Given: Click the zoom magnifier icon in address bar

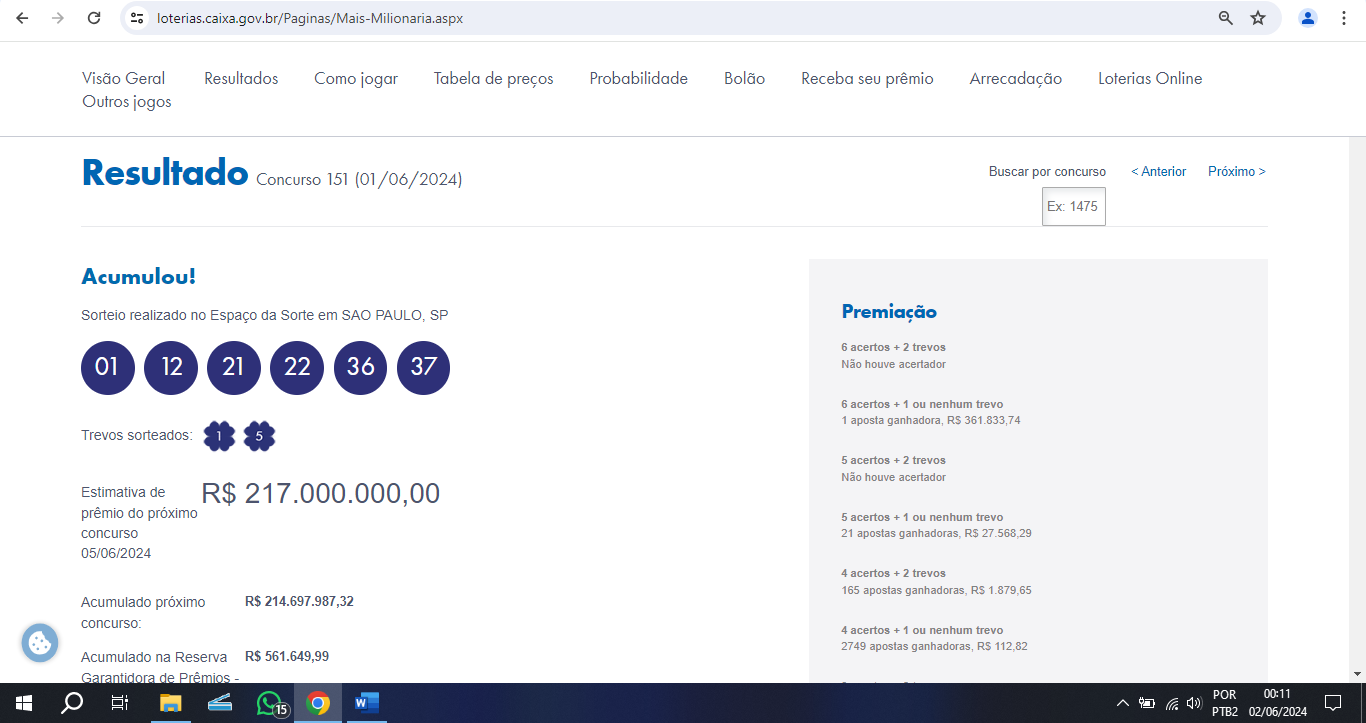Looking at the screenshot, I should coord(1226,18).
